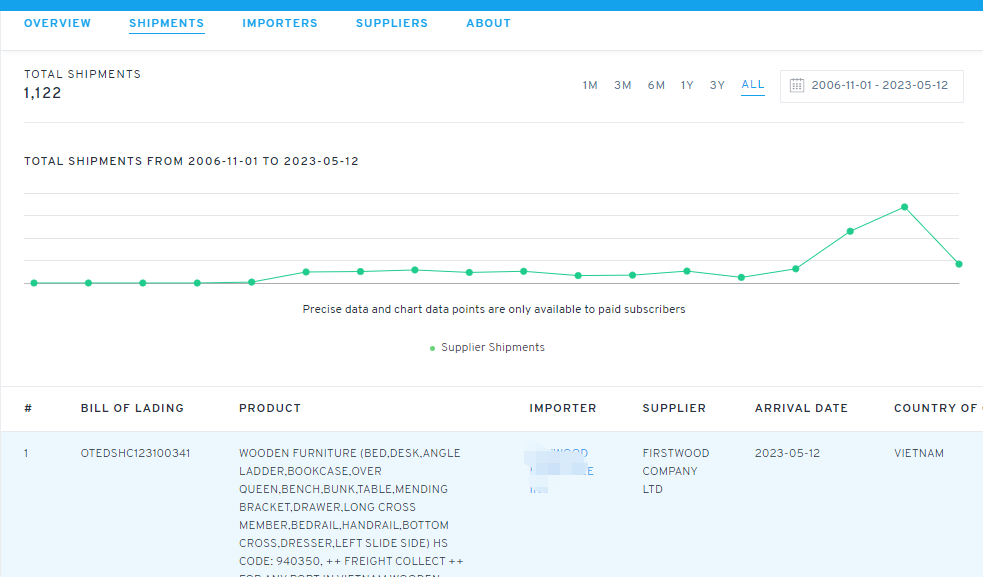The width and height of the screenshot is (983, 577).
Task: Open the blurred importer link in row 1
Action: (561, 470)
